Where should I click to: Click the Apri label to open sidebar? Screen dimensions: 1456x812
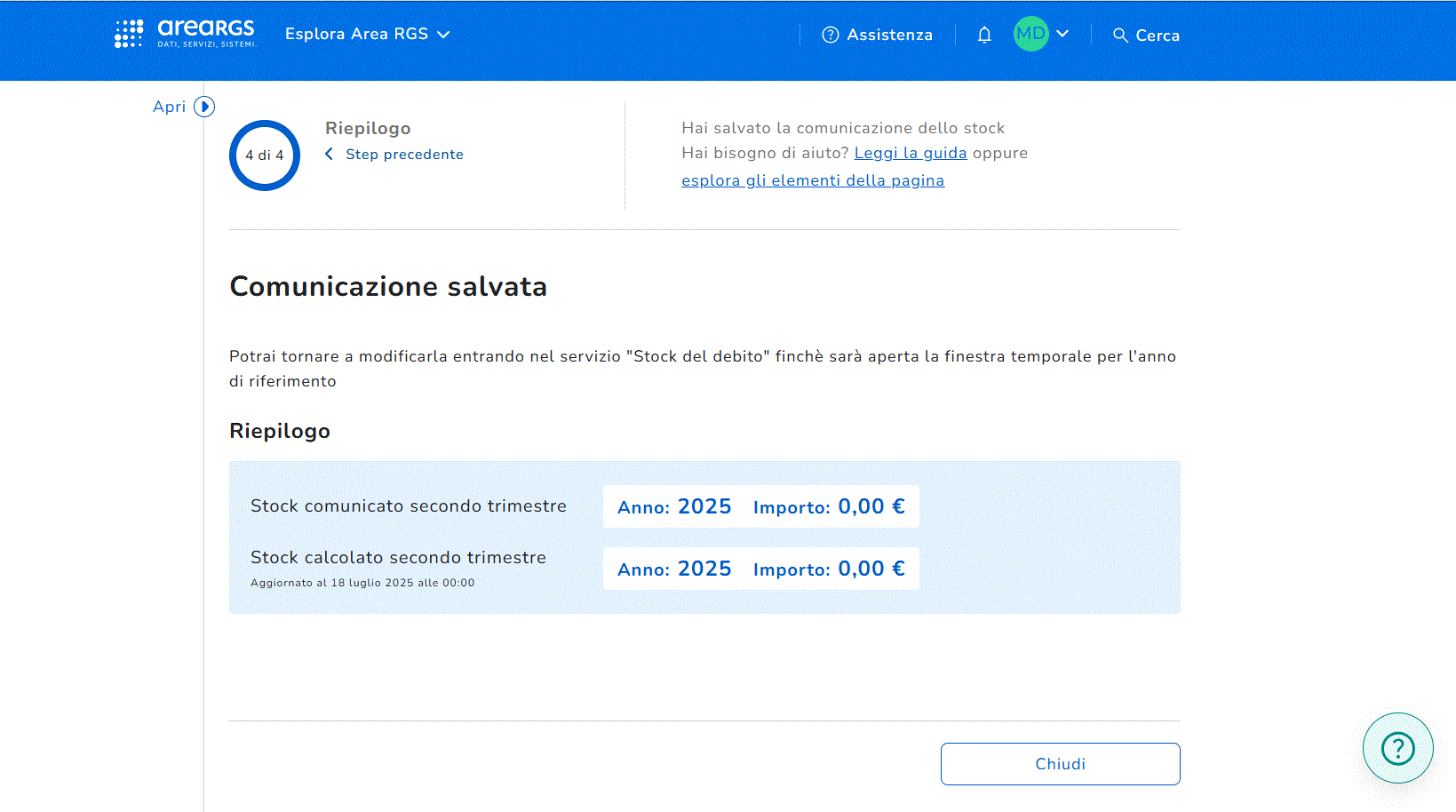[x=169, y=107]
